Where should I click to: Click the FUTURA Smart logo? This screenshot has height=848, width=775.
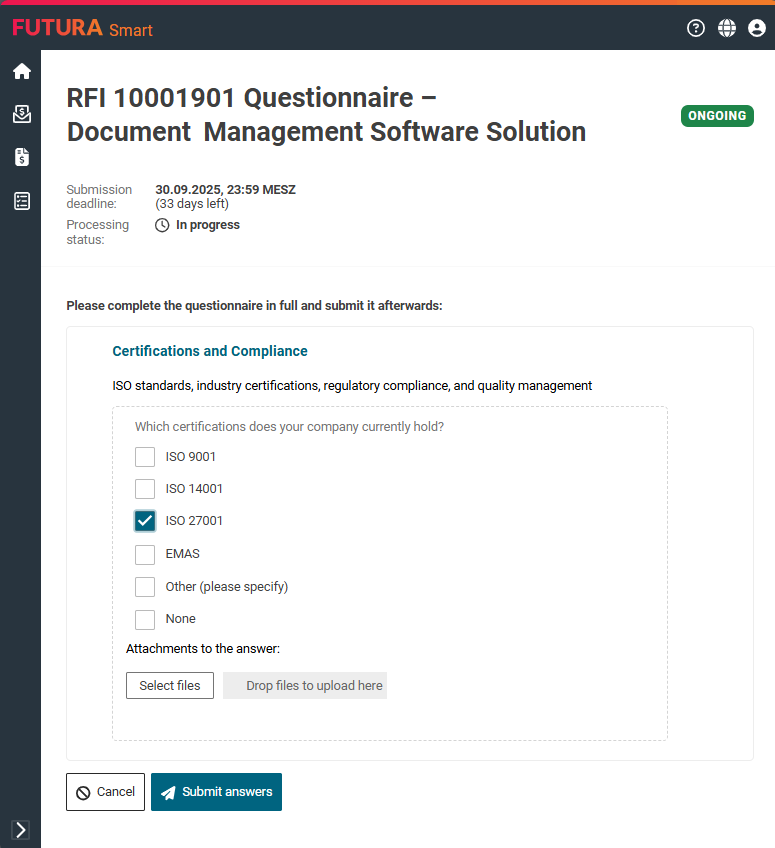coord(83,28)
